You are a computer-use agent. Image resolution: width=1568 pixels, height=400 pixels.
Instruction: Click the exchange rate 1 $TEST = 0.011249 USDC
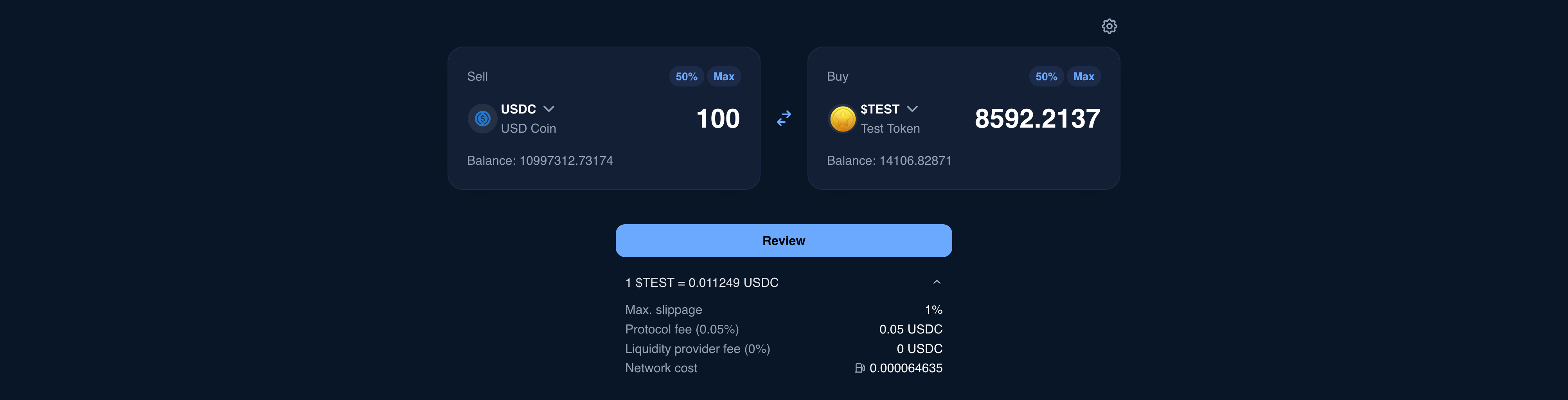(x=701, y=282)
